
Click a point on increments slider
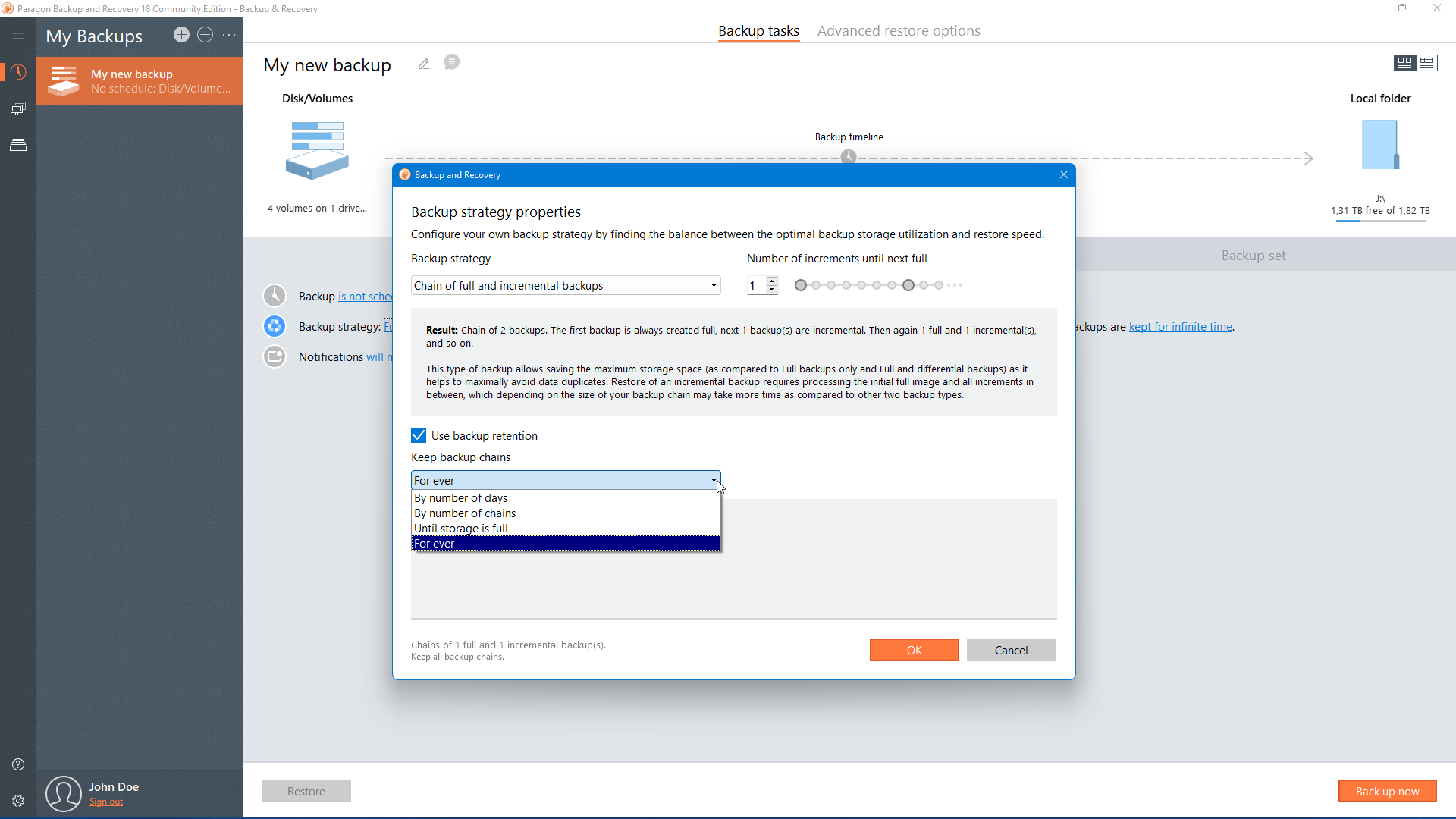(x=861, y=286)
